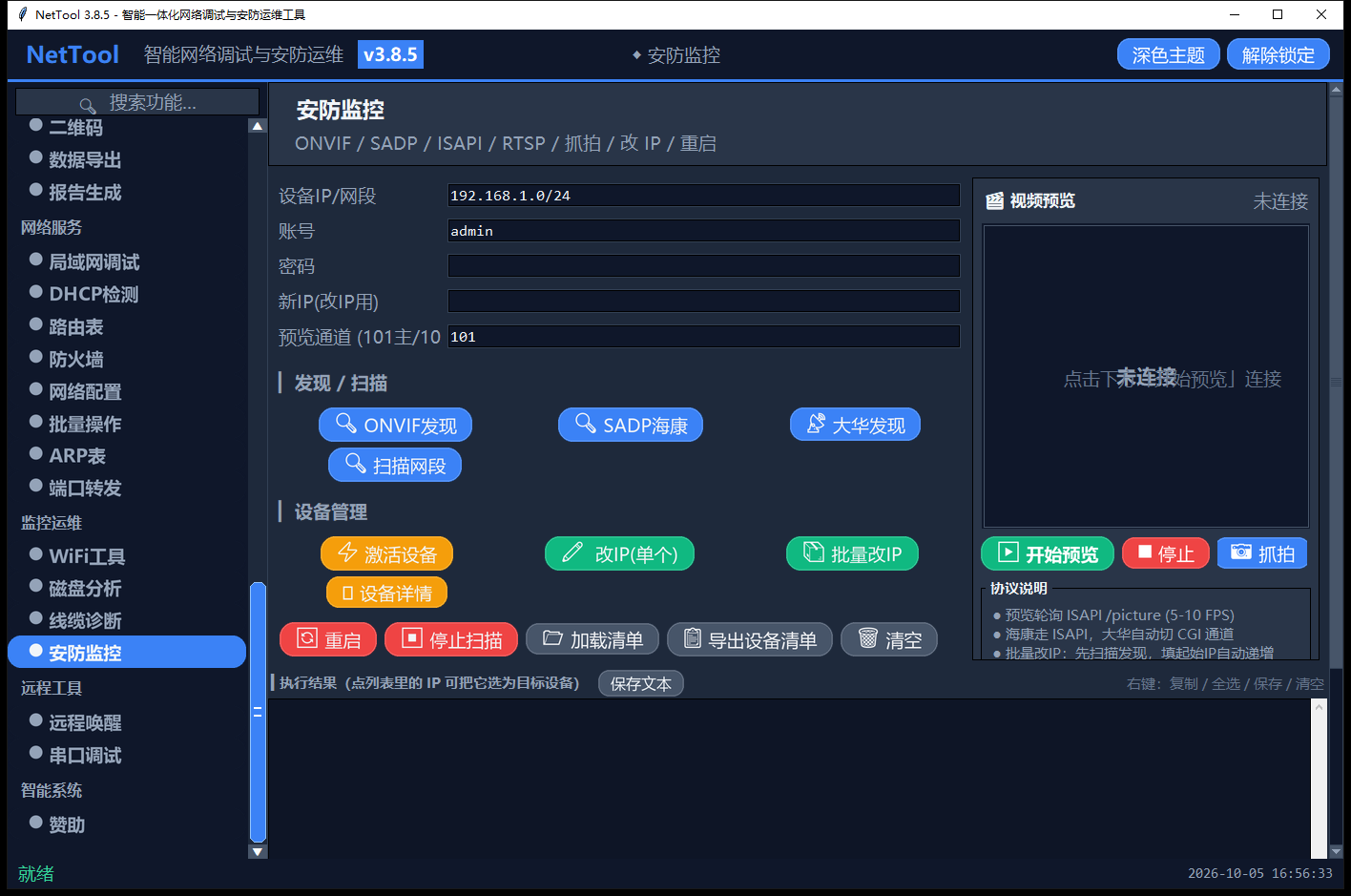Click the folder icon on 加载清单
1351x896 pixels.
[x=553, y=638]
